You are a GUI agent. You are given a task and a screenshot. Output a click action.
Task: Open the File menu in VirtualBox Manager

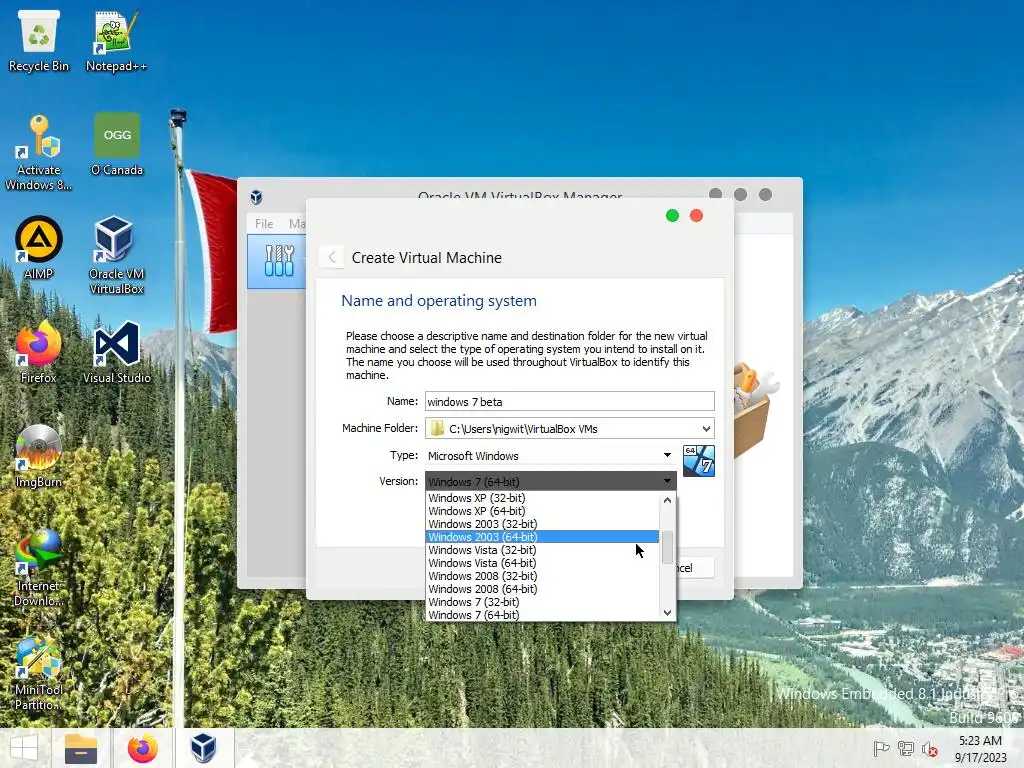coord(264,223)
